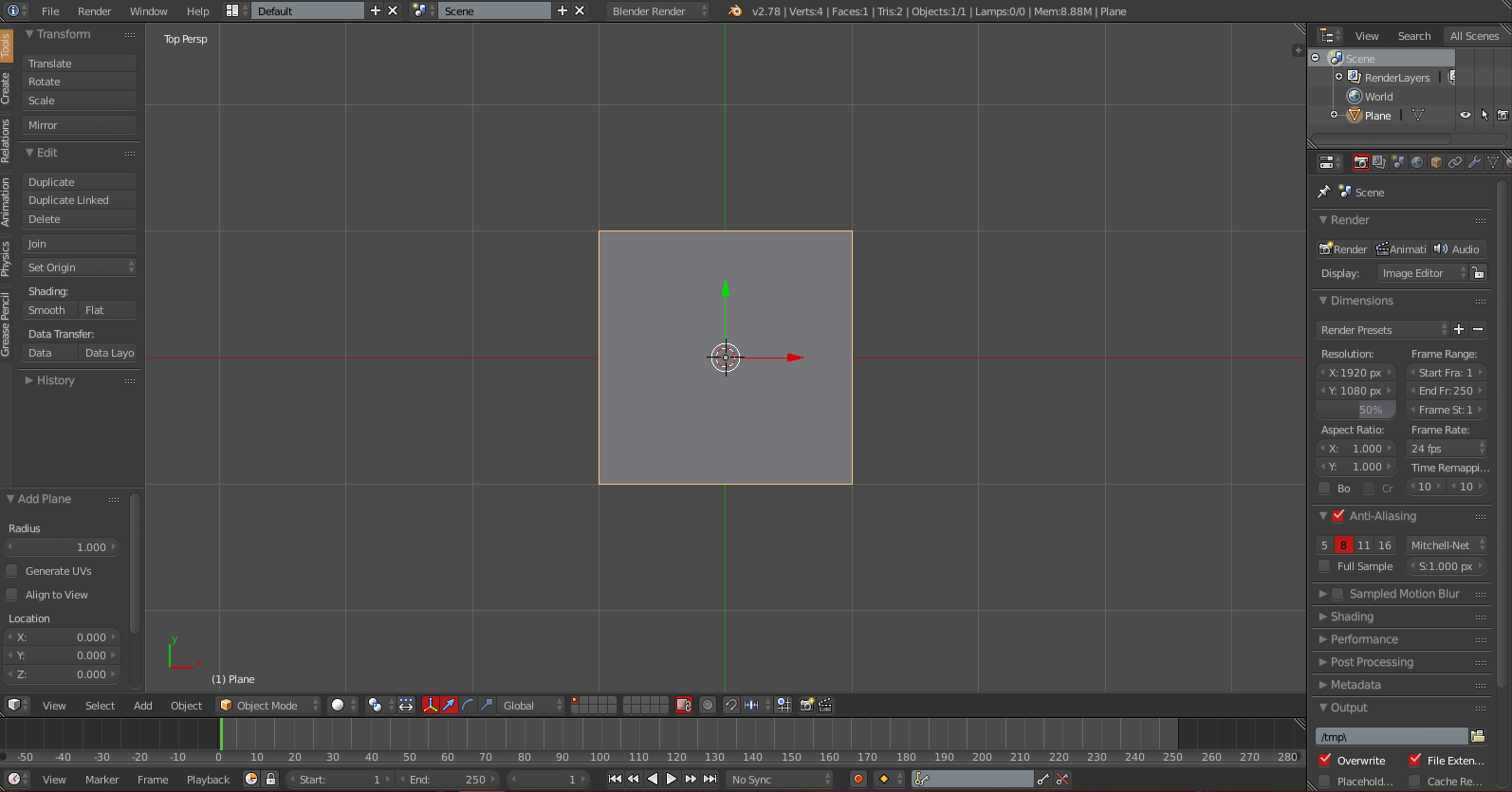The image size is (1512, 792).
Task: Click the Translate button
Action: [x=80, y=64]
